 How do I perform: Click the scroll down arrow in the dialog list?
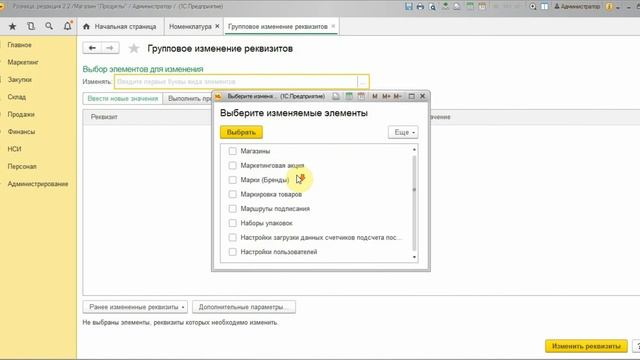[414, 257]
